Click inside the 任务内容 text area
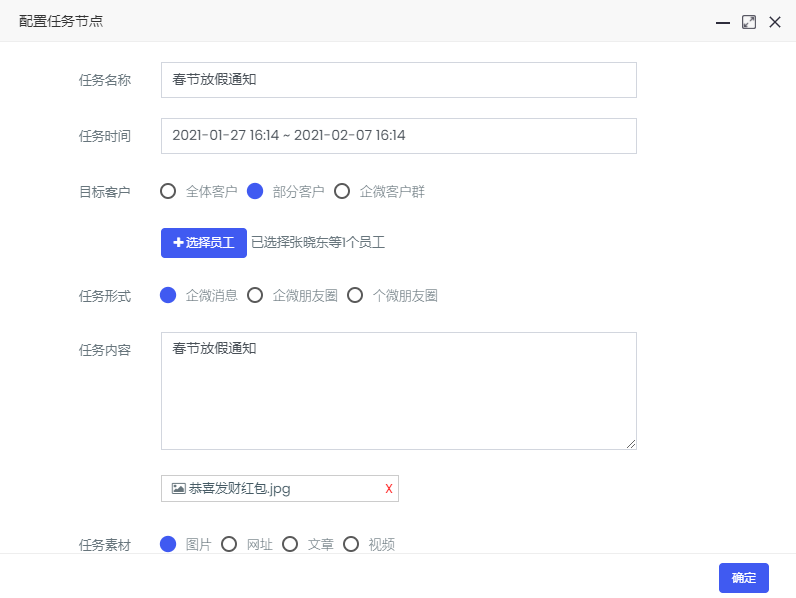 398,391
